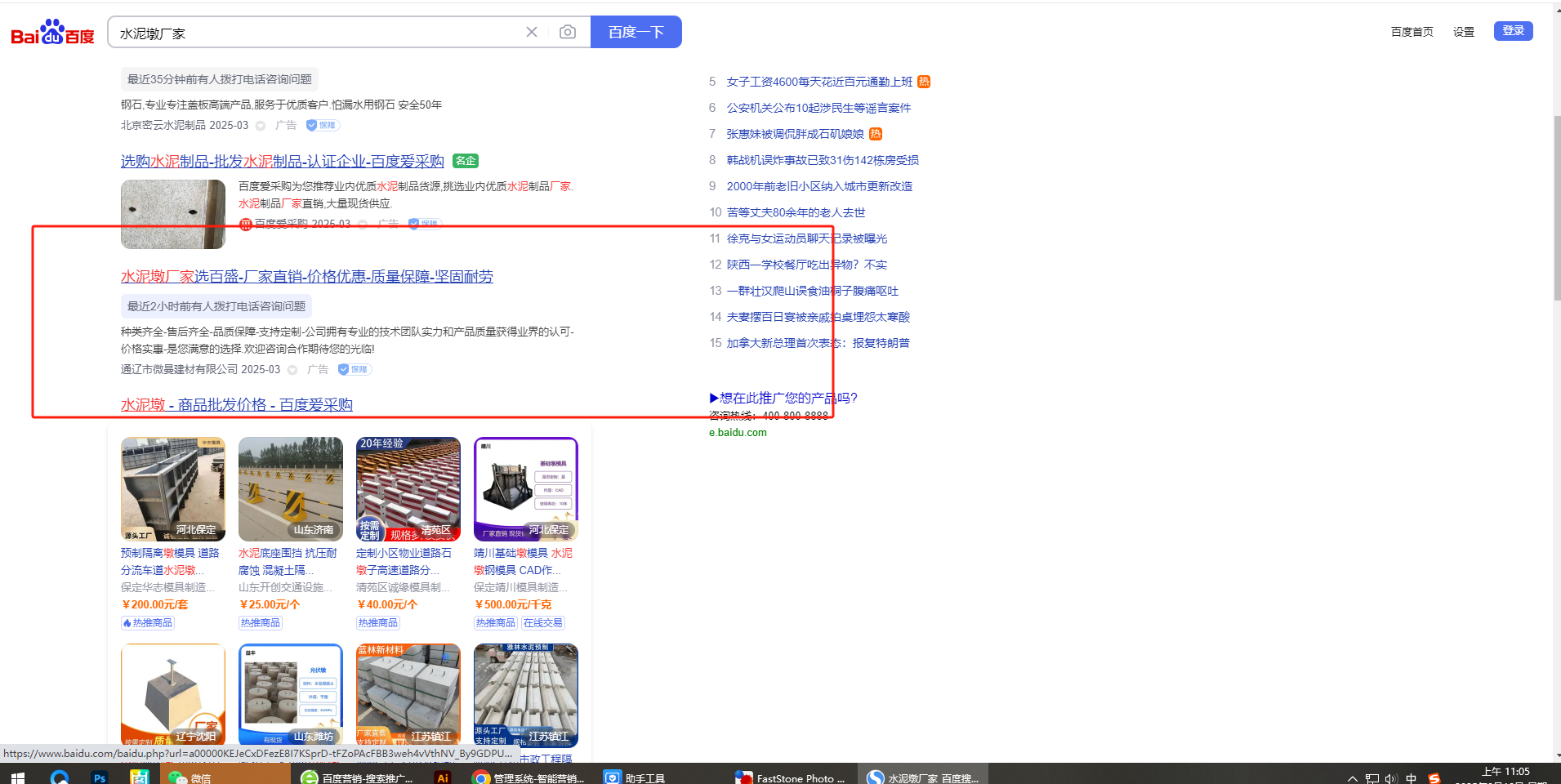Switch to 管理系统-智能营销 Chrome window
1561x784 pixels.
pyautogui.click(x=529, y=777)
